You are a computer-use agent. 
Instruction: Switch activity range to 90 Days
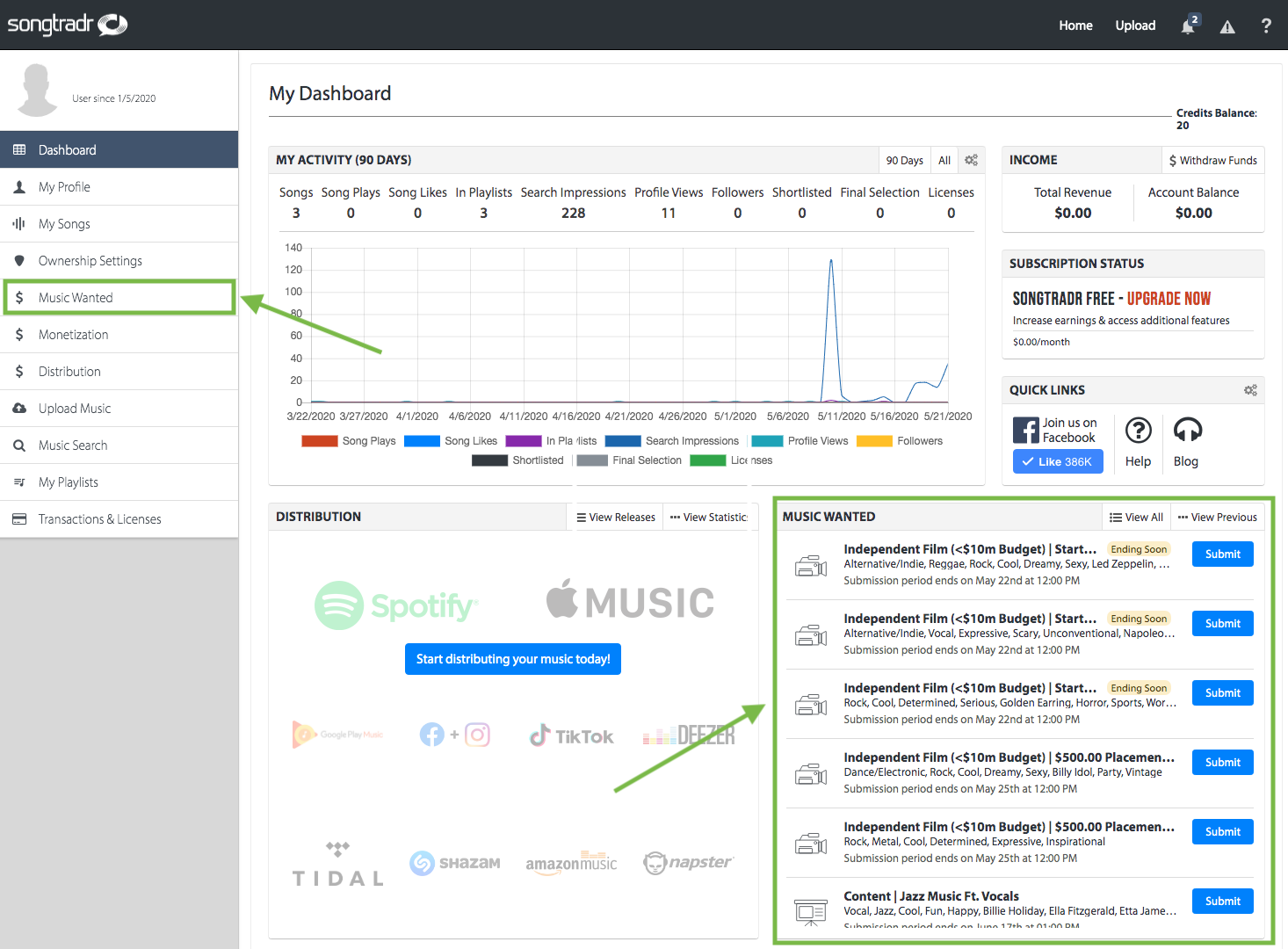click(904, 160)
